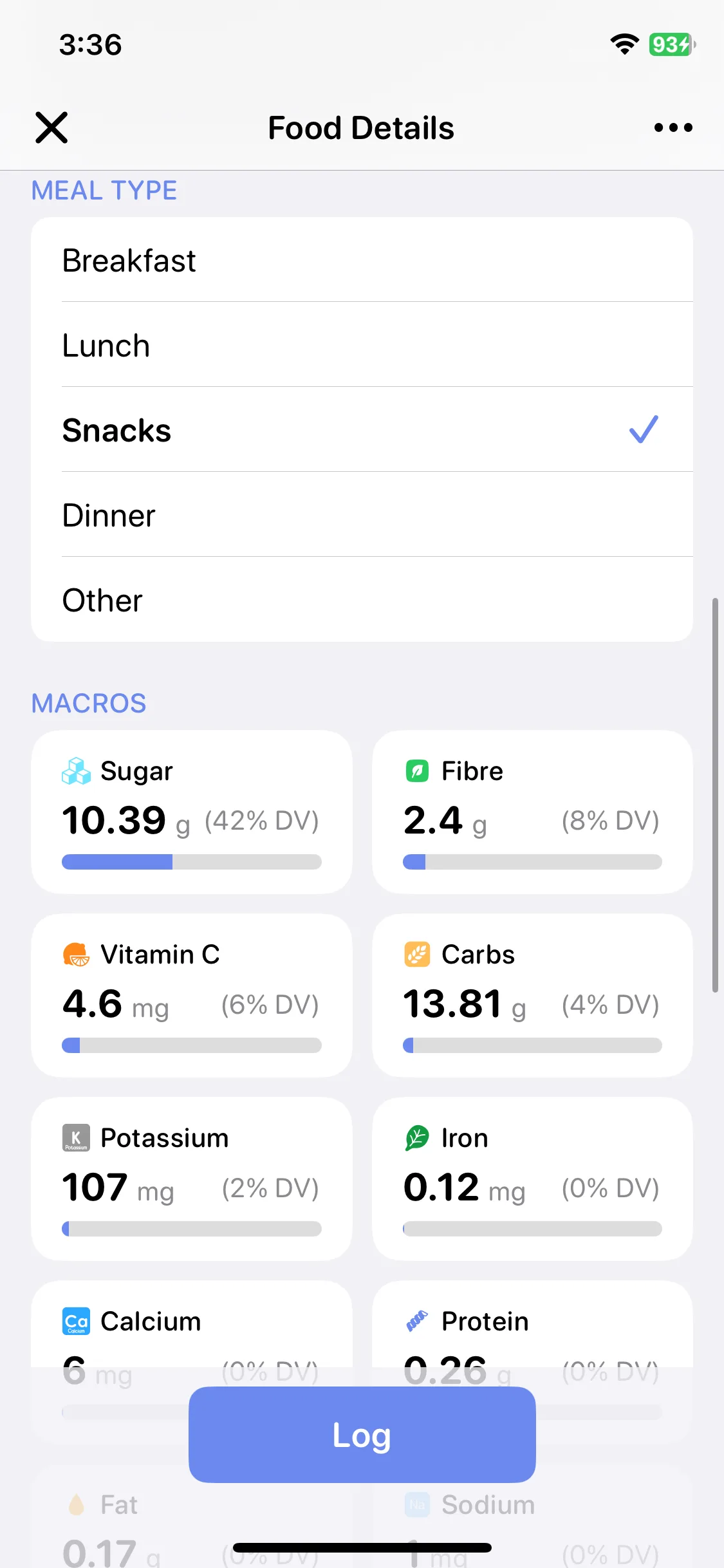The image size is (724, 1568).
Task: Choose Other meal type
Action: click(x=362, y=600)
